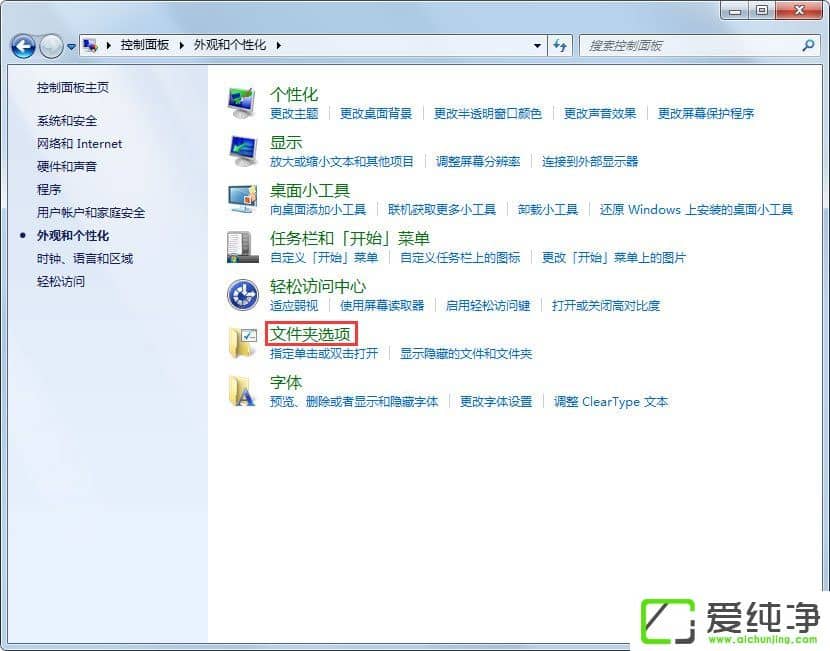Select 系统和安全 in the left sidebar
The image size is (830, 651).
[67, 121]
